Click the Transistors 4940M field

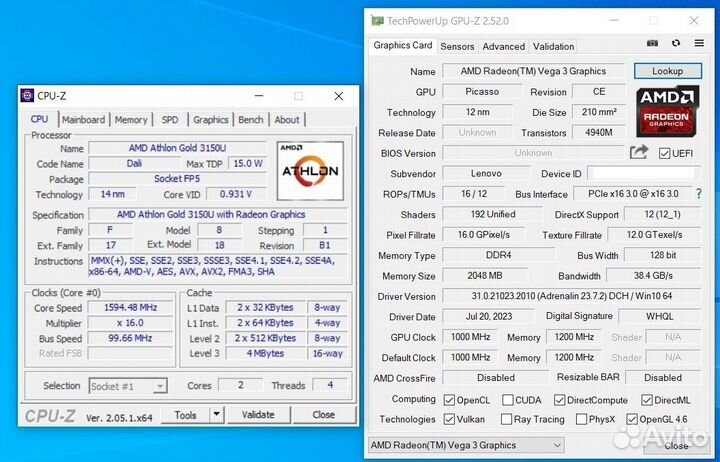599,132
